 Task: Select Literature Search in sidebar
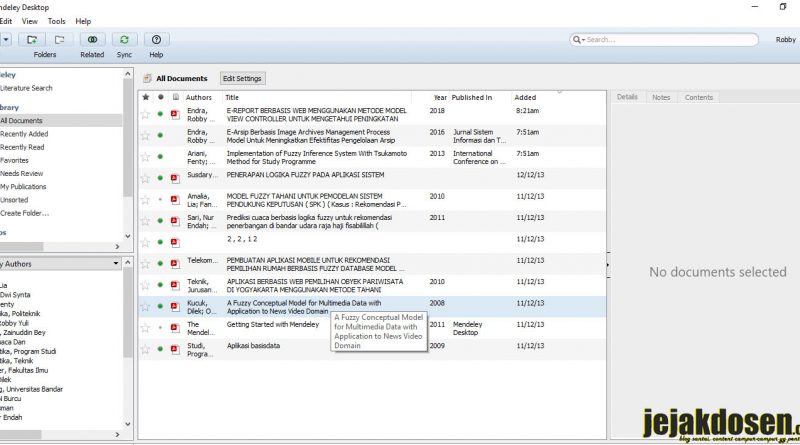27,88
